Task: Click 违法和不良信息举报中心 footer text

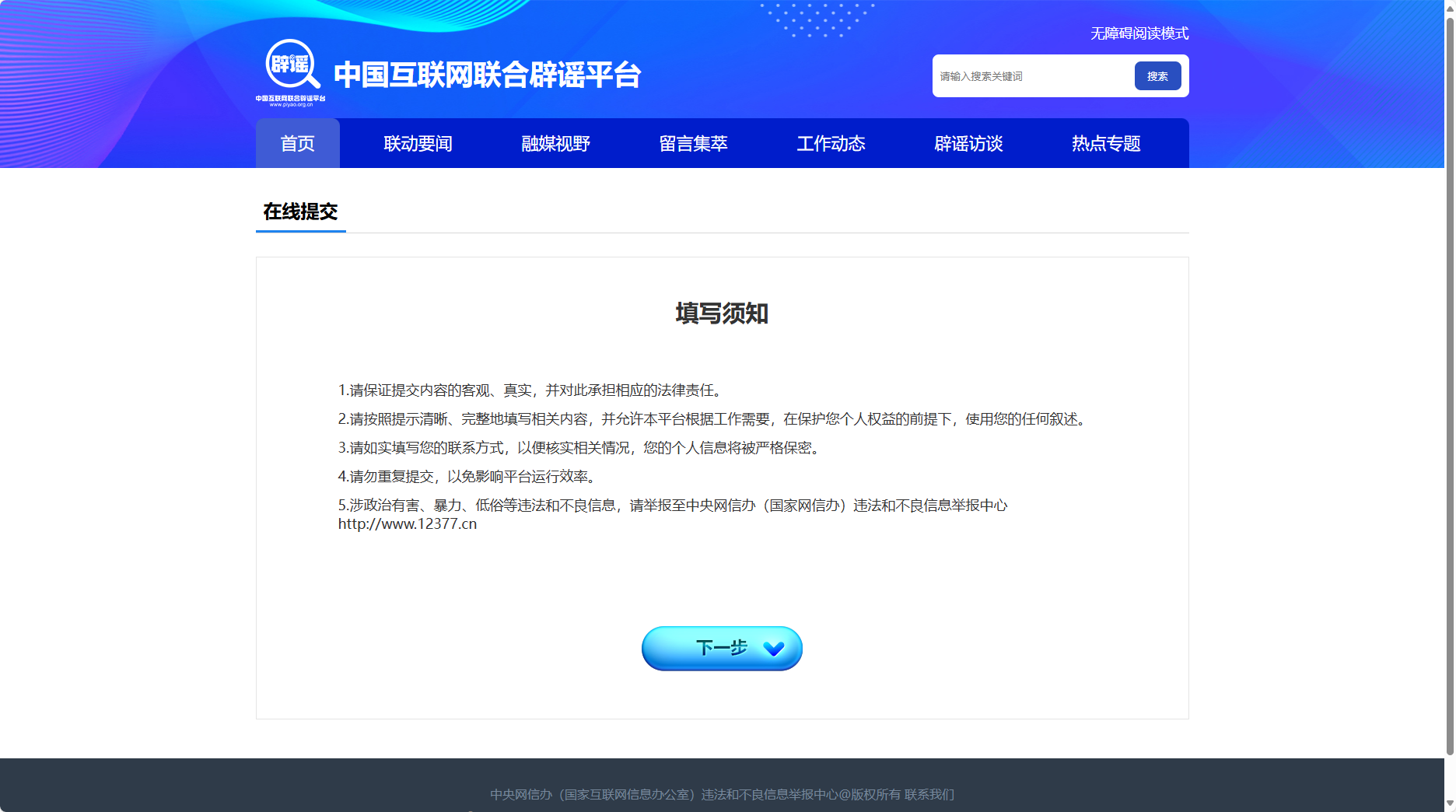Action: click(x=771, y=795)
